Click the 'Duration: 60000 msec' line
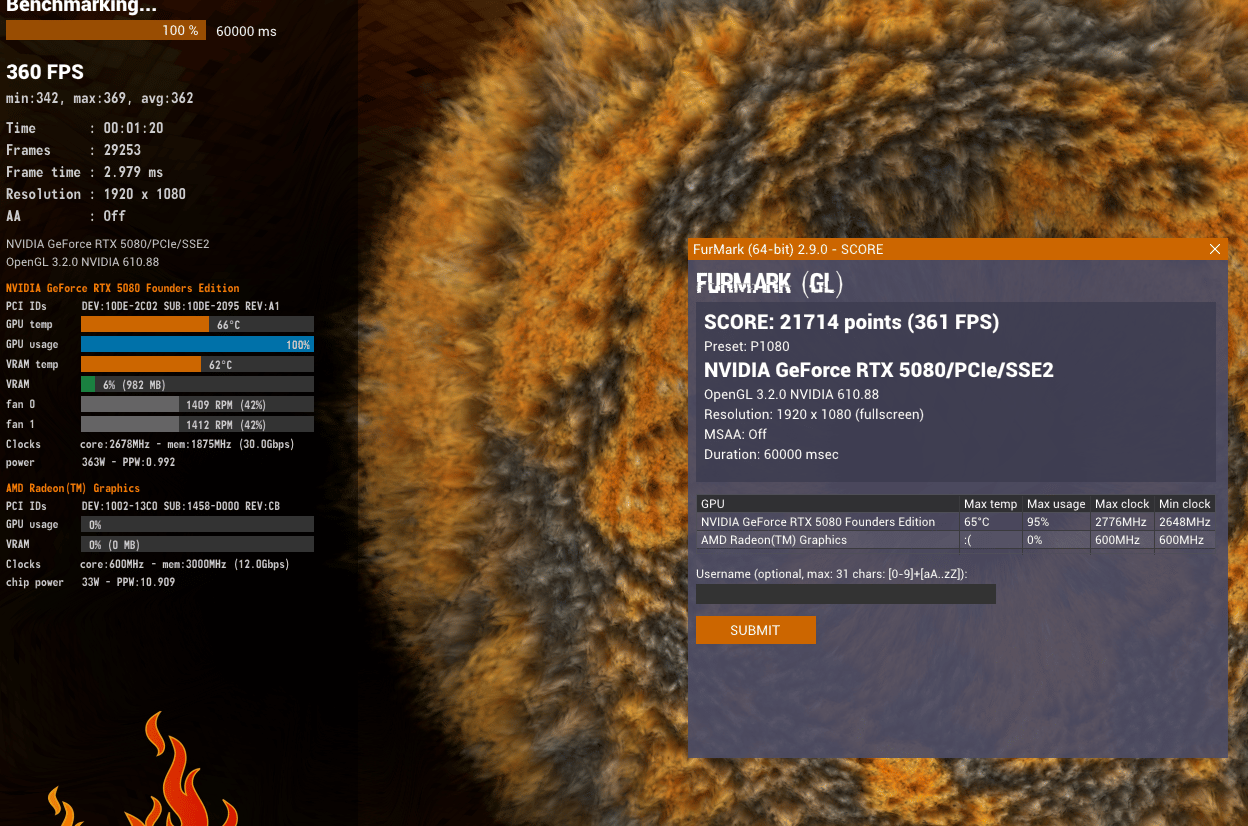 771,454
